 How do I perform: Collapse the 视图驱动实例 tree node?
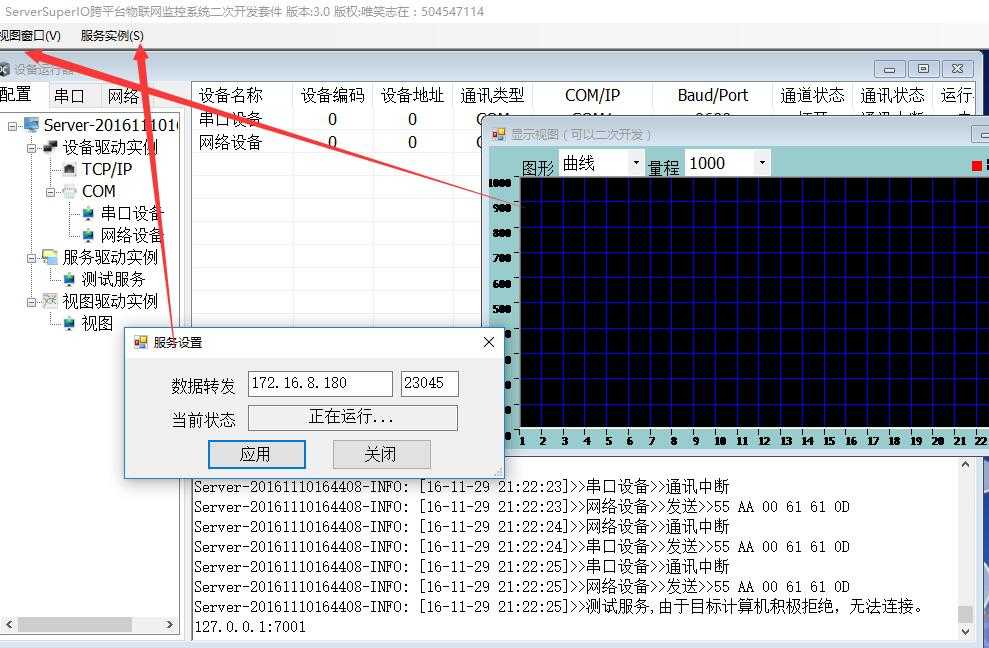tap(31, 302)
